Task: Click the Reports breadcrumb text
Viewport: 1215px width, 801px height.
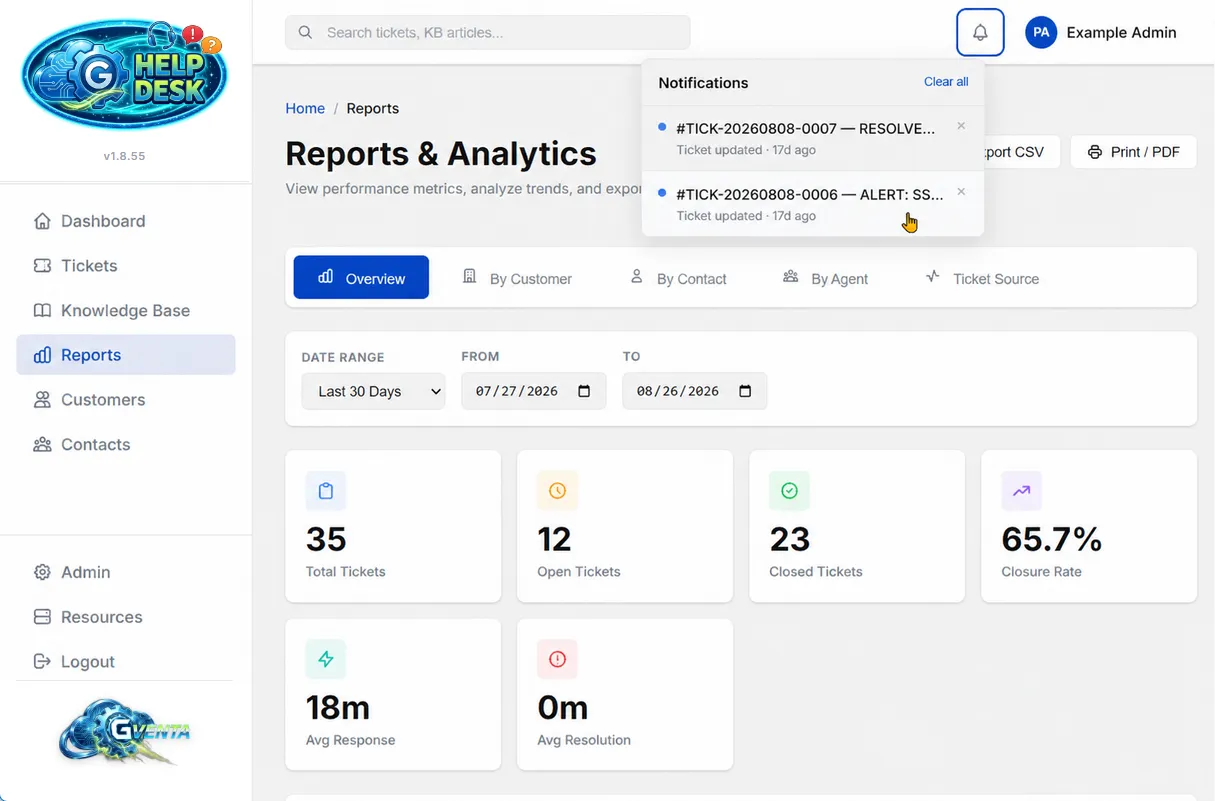Action: [x=373, y=108]
